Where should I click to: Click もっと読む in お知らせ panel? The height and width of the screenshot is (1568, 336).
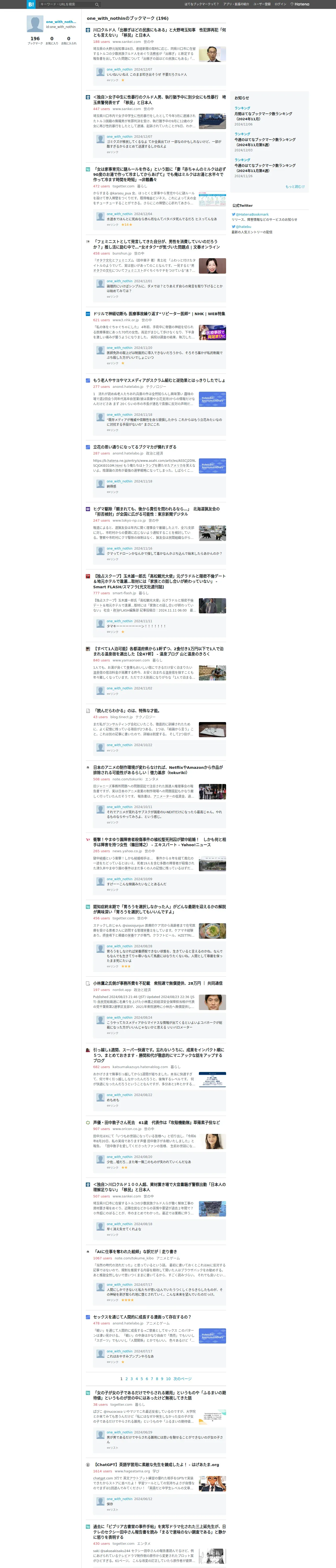(x=295, y=186)
